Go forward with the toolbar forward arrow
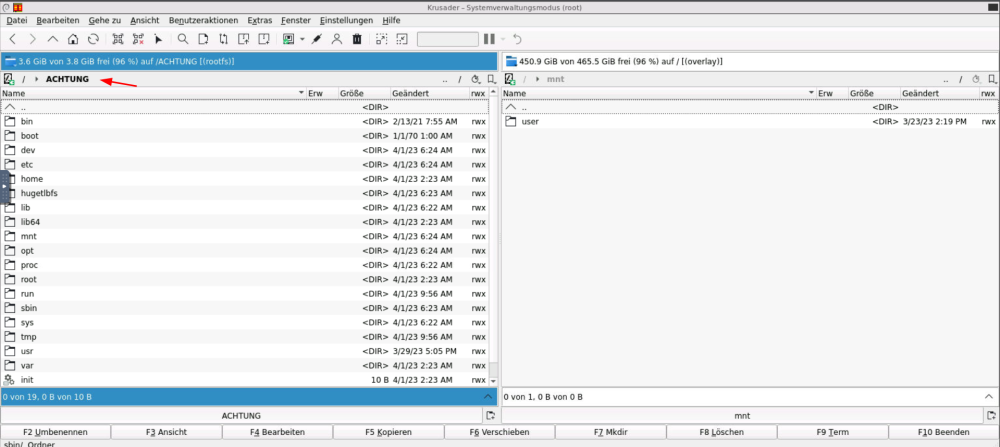This screenshot has height=447, width=1000. click(x=33, y=40)
